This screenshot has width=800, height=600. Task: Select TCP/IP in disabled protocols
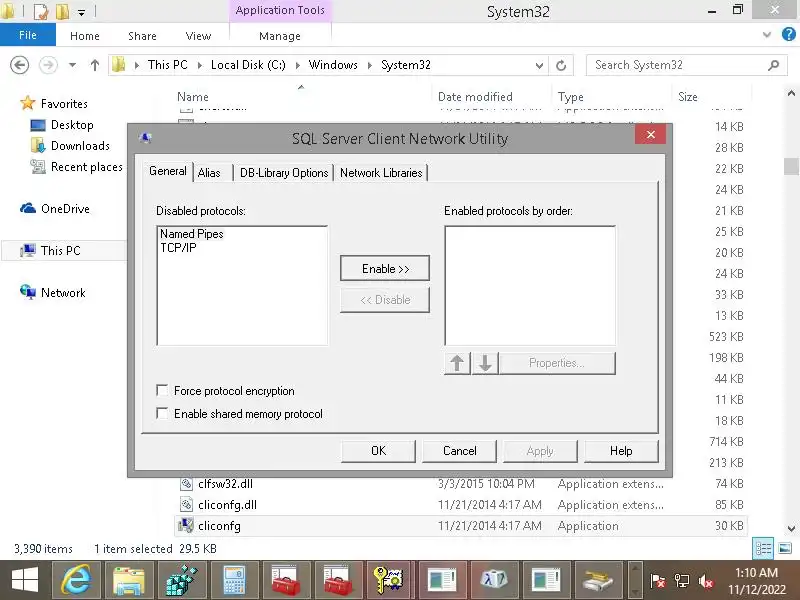(x=178, y=247)
